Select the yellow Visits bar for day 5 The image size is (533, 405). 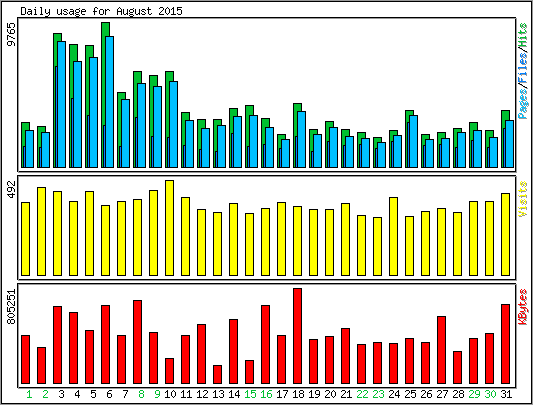pyautogui.click(x=90, y=233)
